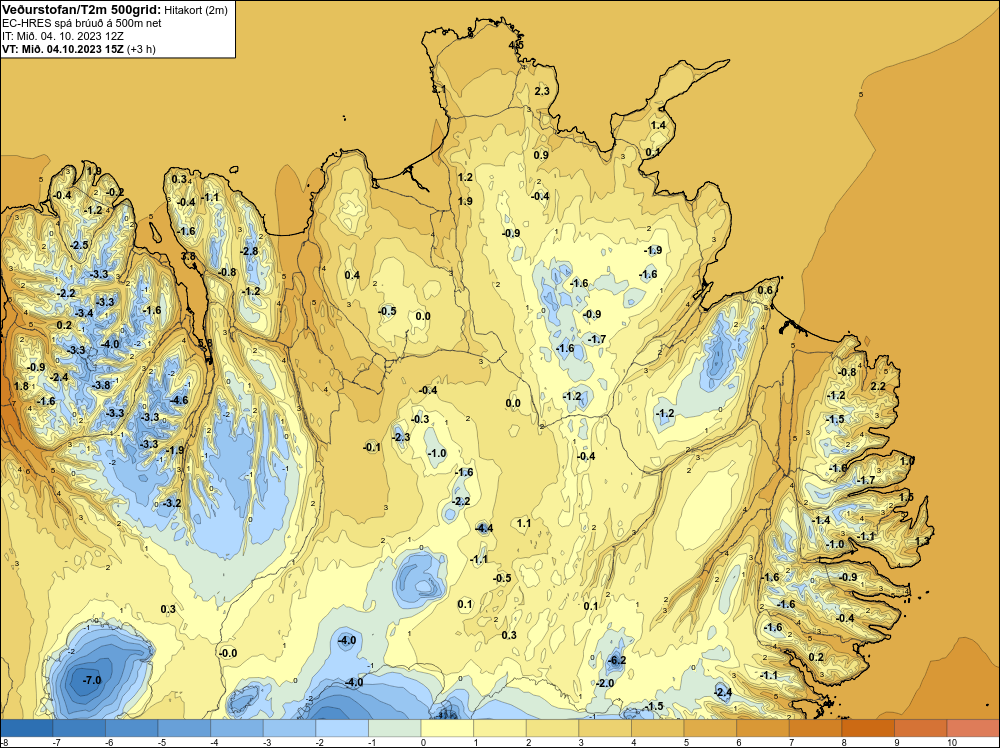This screenshot has width=1000, height=748.
Task: Click the 5.8 temperature value on the map
Action: pyautogui.click(x=205, y=343)
